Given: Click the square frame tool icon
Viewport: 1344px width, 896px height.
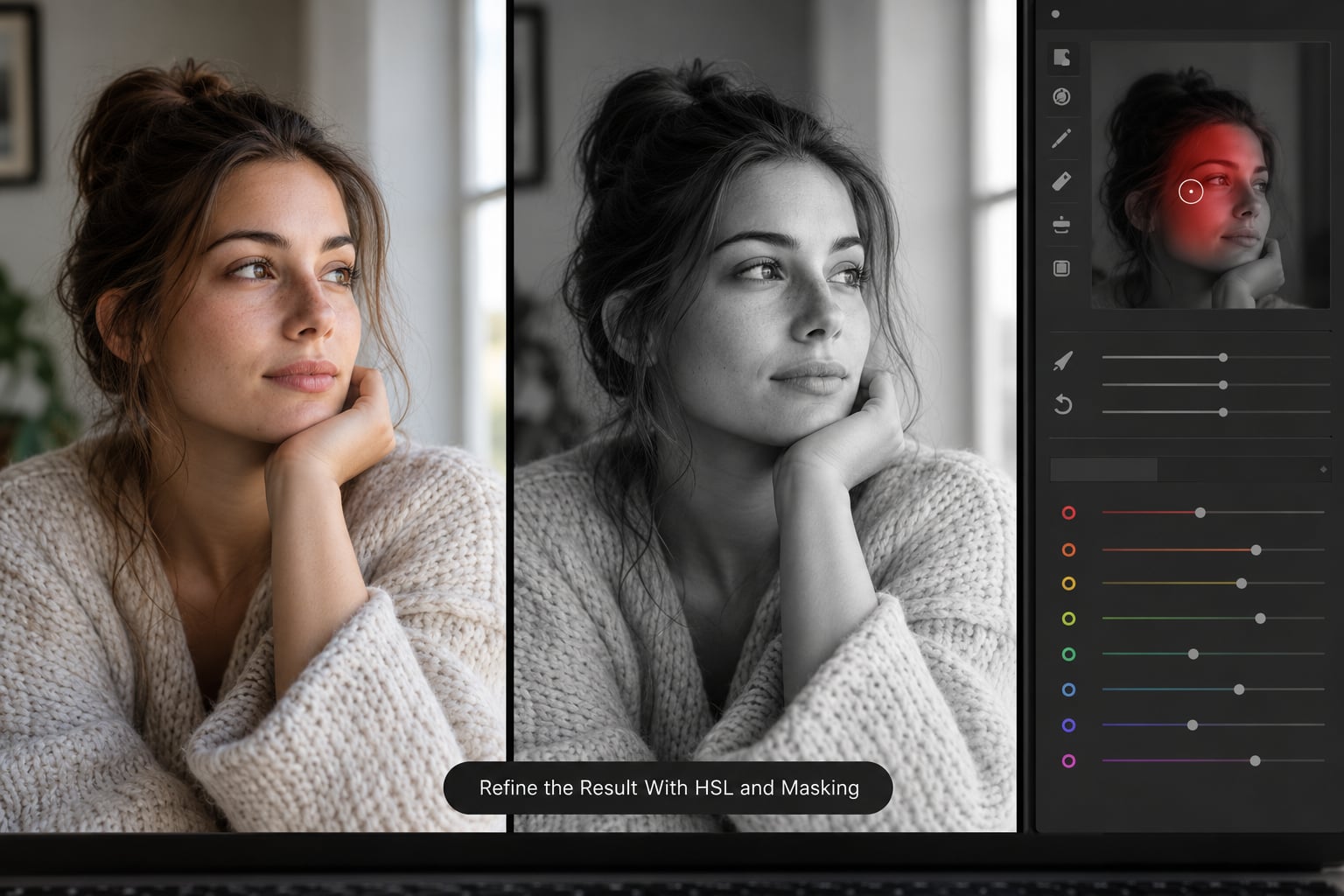Looking at the screenshot, I should (1061, 269).
